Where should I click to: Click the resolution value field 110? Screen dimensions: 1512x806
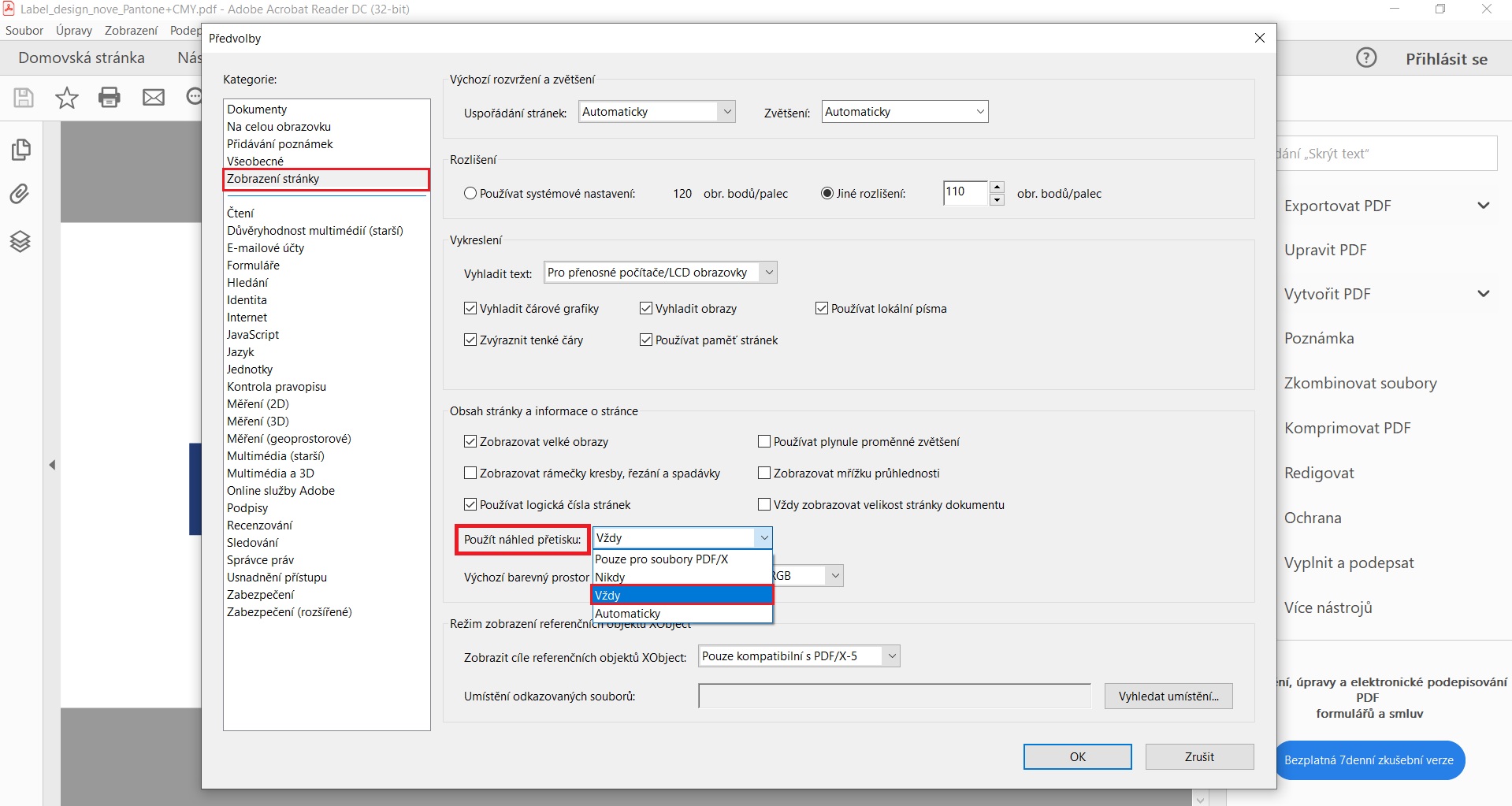[x=965, y=193]
